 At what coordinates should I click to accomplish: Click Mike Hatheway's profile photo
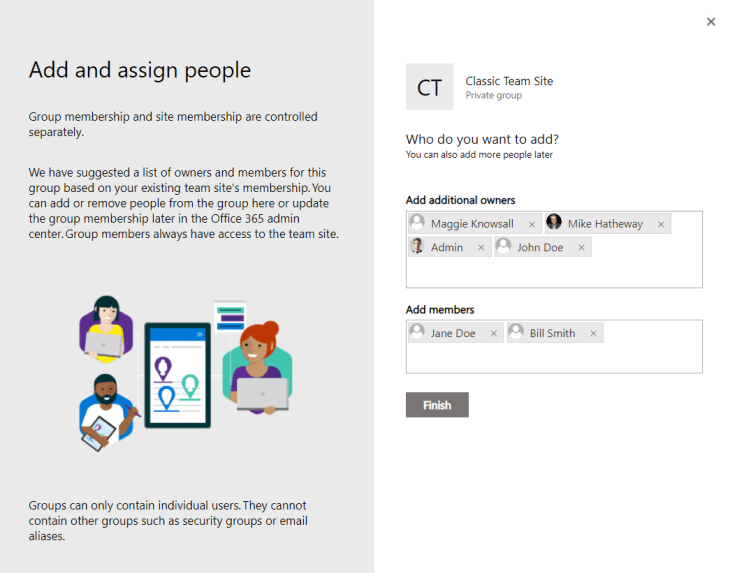pos(554,223)
